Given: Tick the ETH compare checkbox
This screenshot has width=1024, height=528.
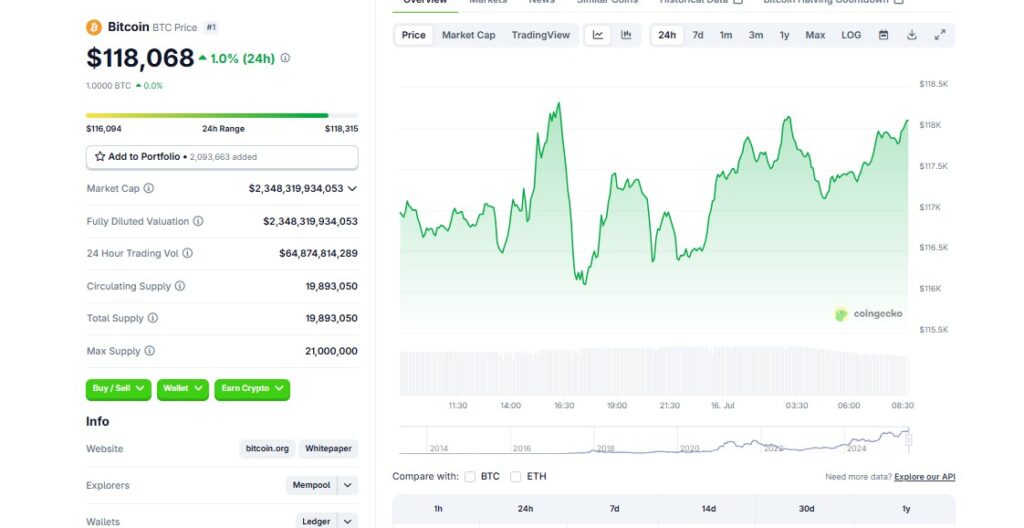Looking at the screenshot, I should click(516, 476).
